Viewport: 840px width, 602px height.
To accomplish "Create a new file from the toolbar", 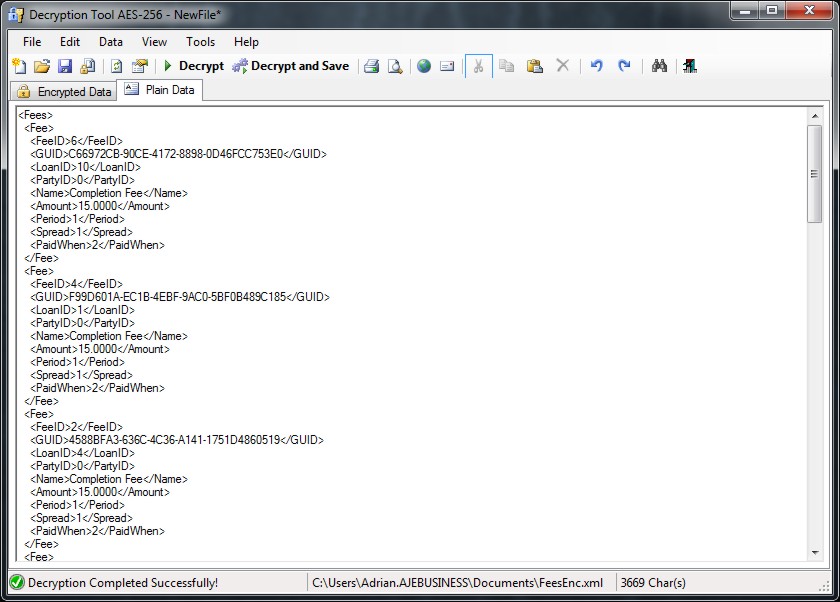I will 20,66.
